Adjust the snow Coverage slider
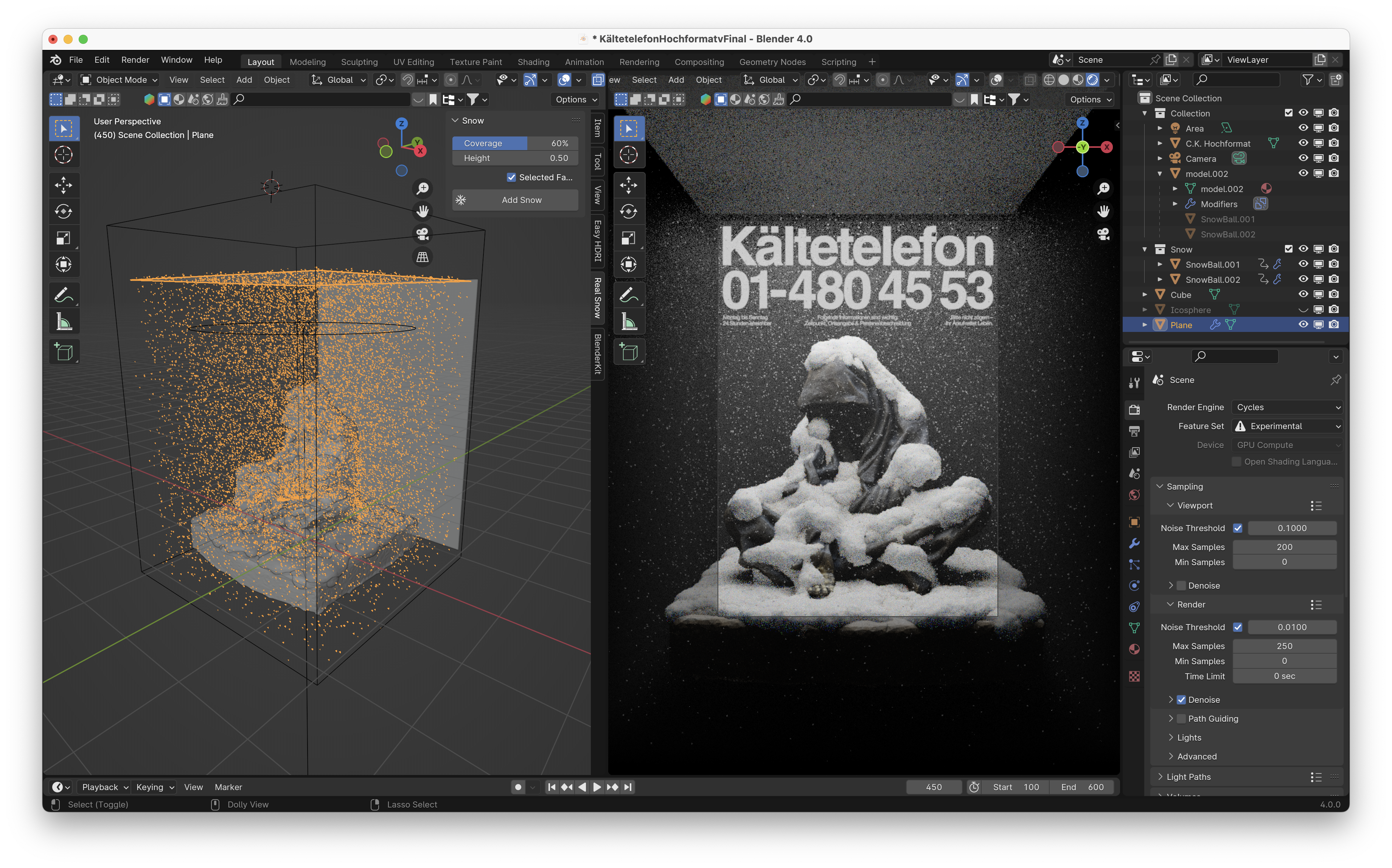1392x868 pixels. click(515, 143)
